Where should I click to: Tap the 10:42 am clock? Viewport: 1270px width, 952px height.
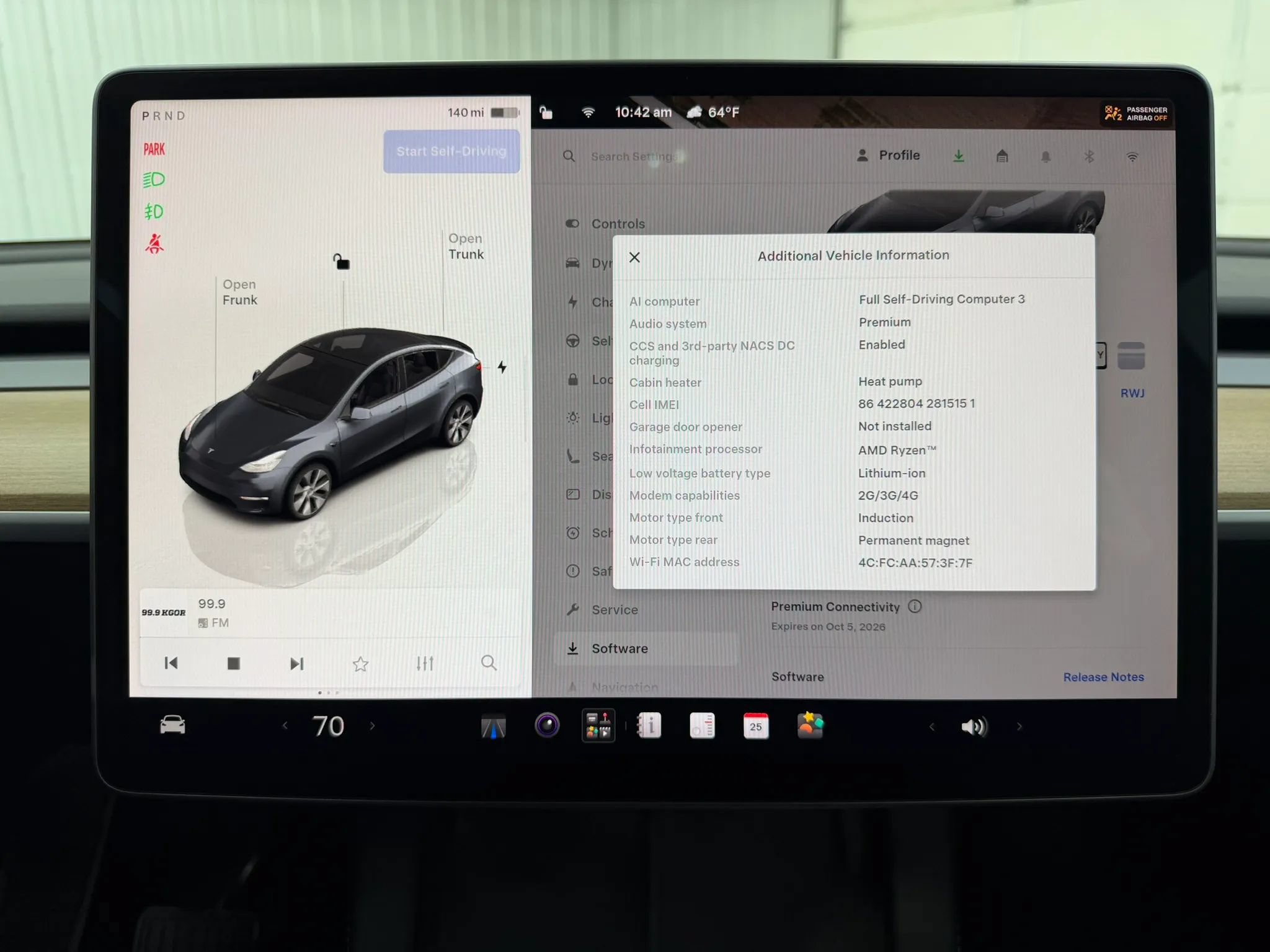point(643,112)
